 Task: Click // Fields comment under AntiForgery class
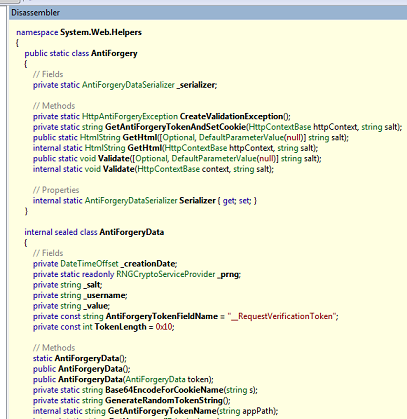(x=48, y=74)
